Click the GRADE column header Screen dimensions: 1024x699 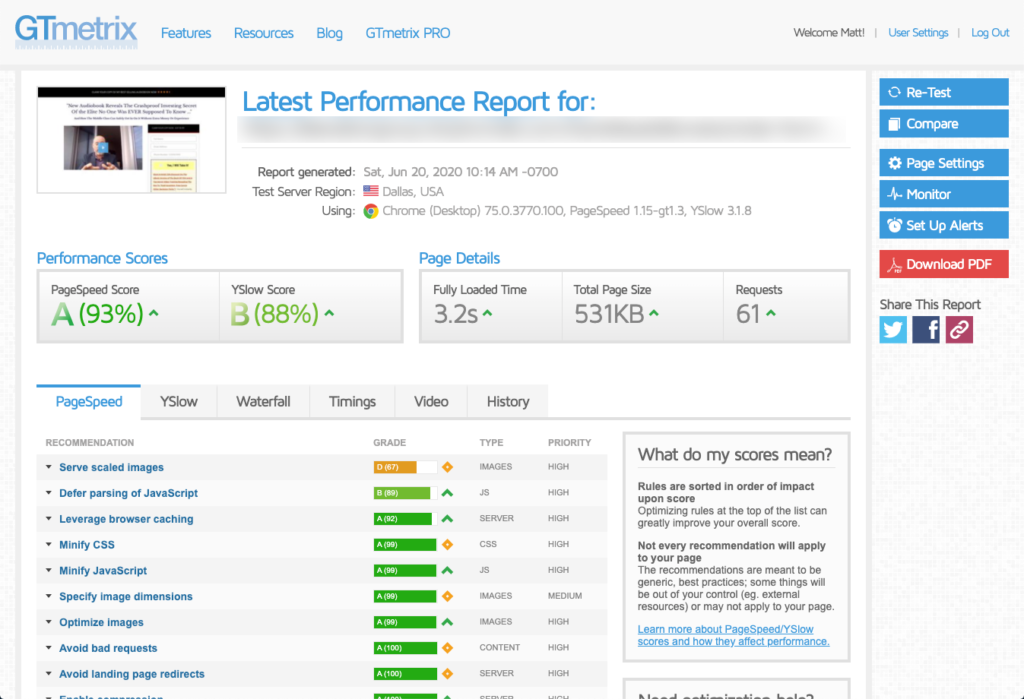390,442
